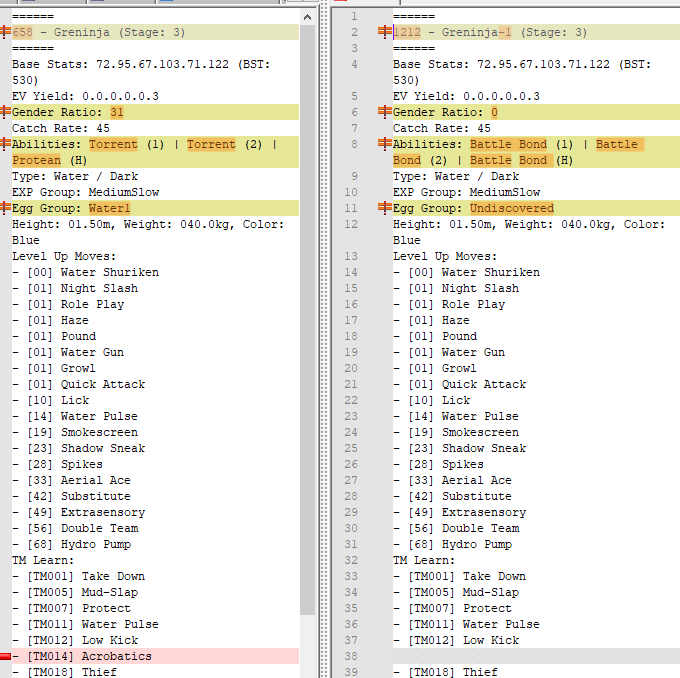Click 'EXP Group: MediumSlow' in the left pane

tap(85, 192)
